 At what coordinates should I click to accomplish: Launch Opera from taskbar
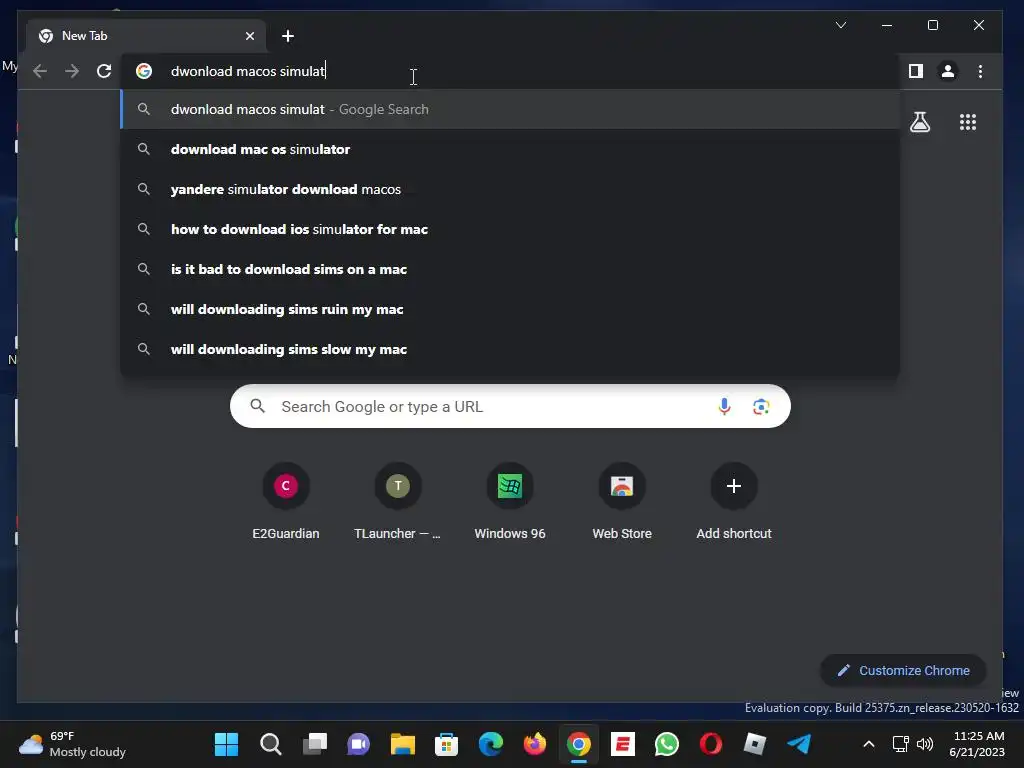click(x=711, y=744)
